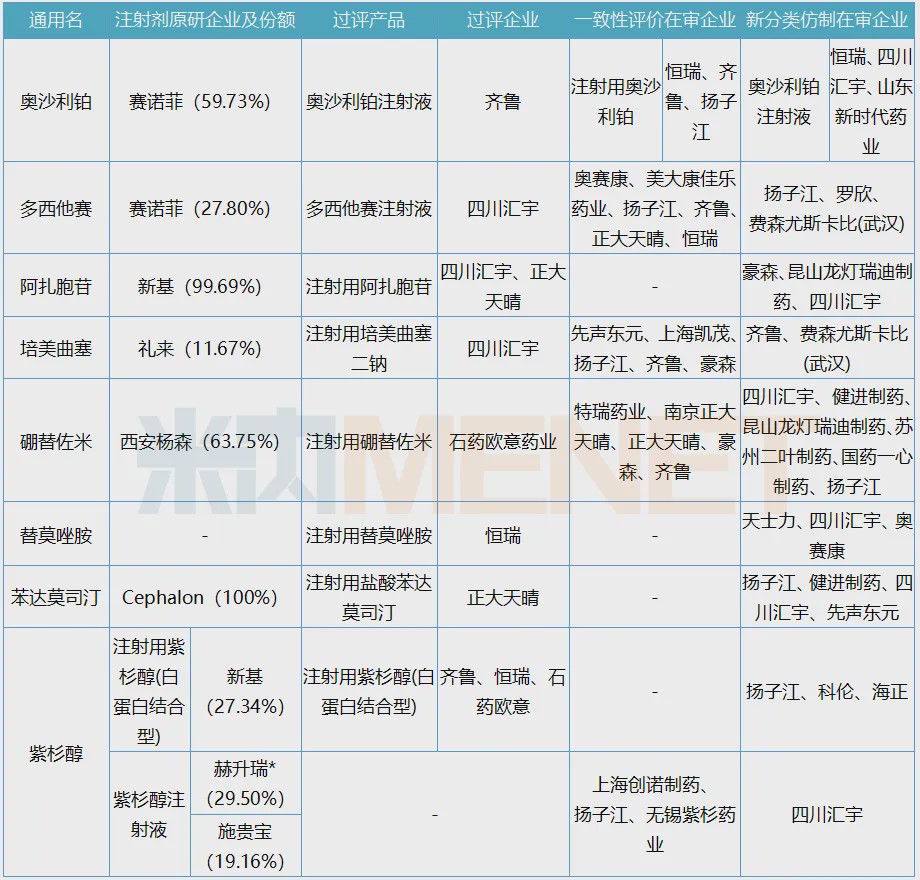Click the 注射用培美曲塞二钠 product cell
The image size is (920, 880).
[x=369, y=348]
